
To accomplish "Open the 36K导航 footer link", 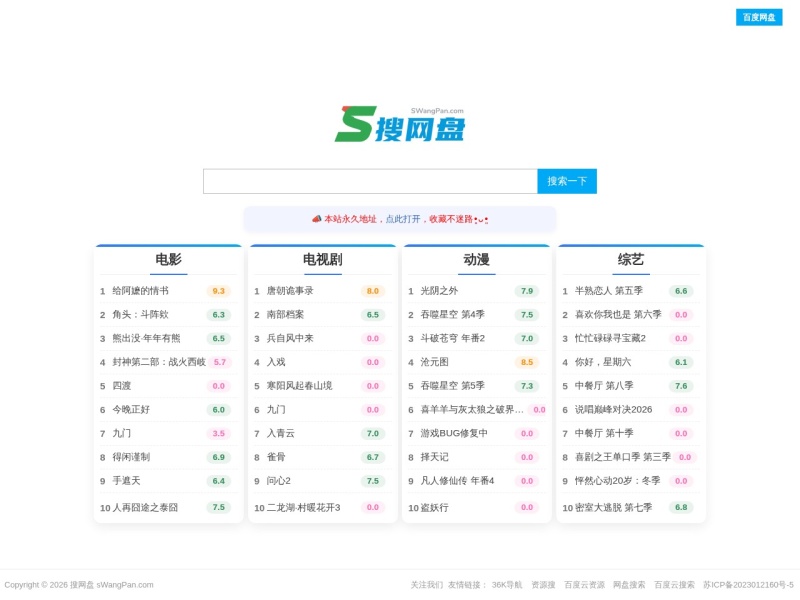I will (507, 585).
